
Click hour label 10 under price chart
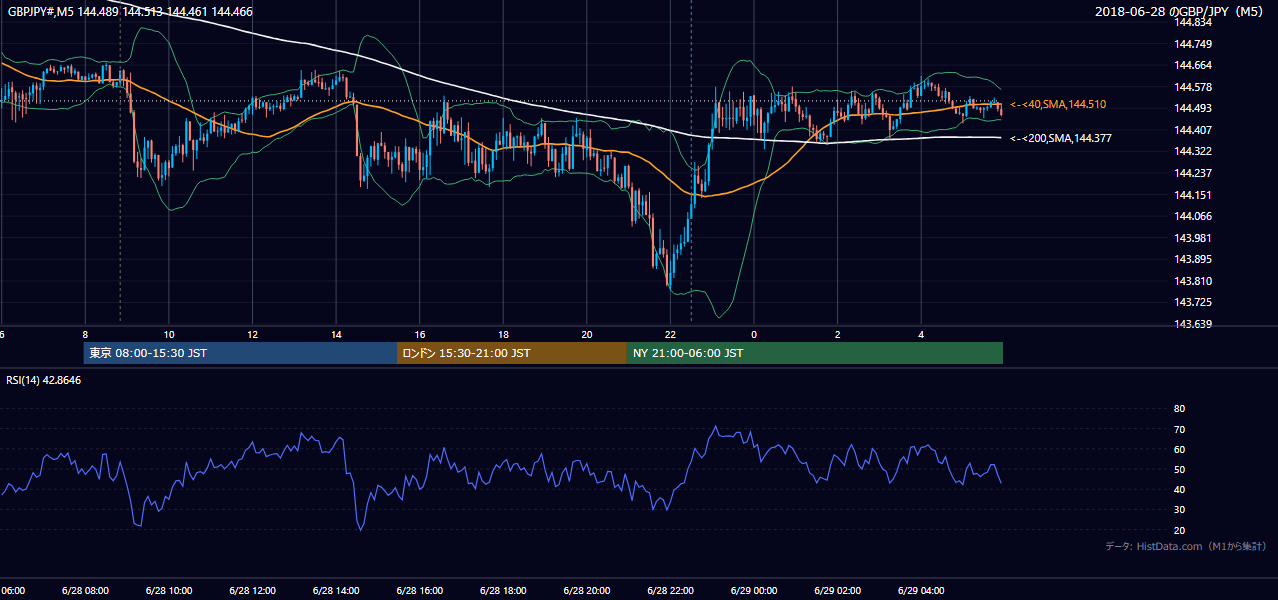[x=169, y=335]
